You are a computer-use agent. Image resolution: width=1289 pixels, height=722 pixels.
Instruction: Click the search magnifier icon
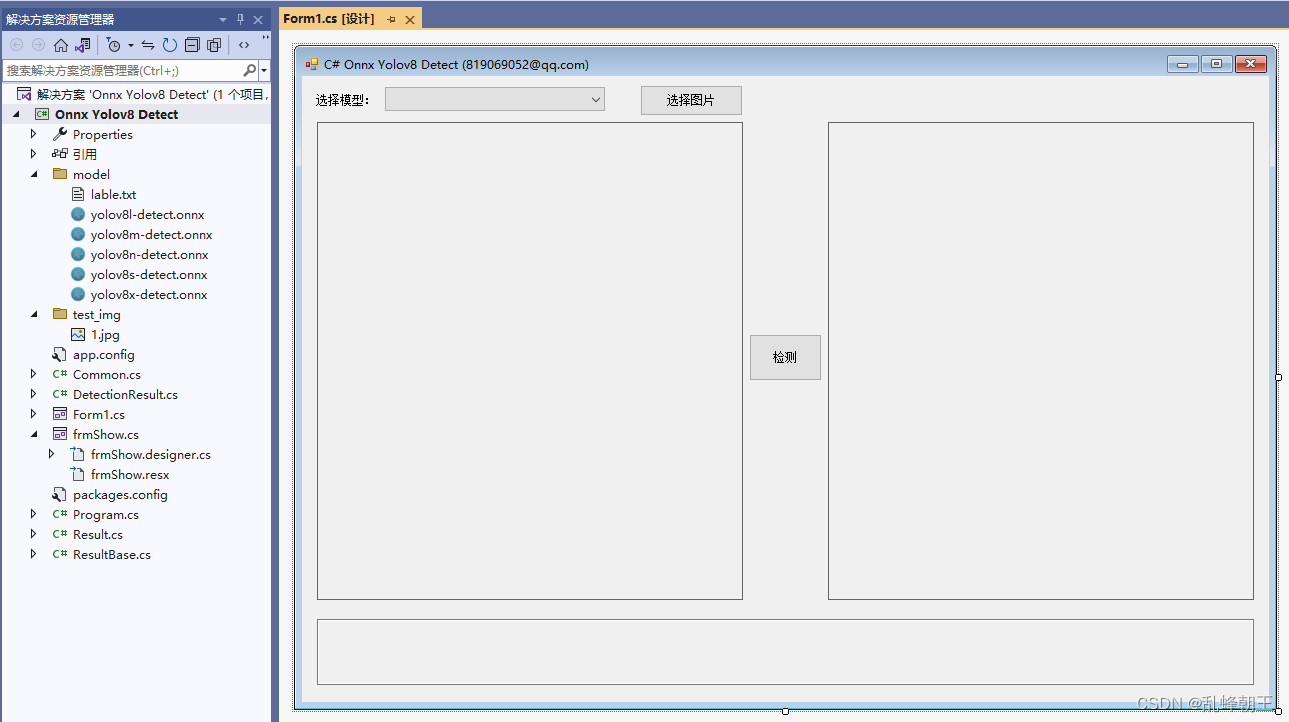250,71
